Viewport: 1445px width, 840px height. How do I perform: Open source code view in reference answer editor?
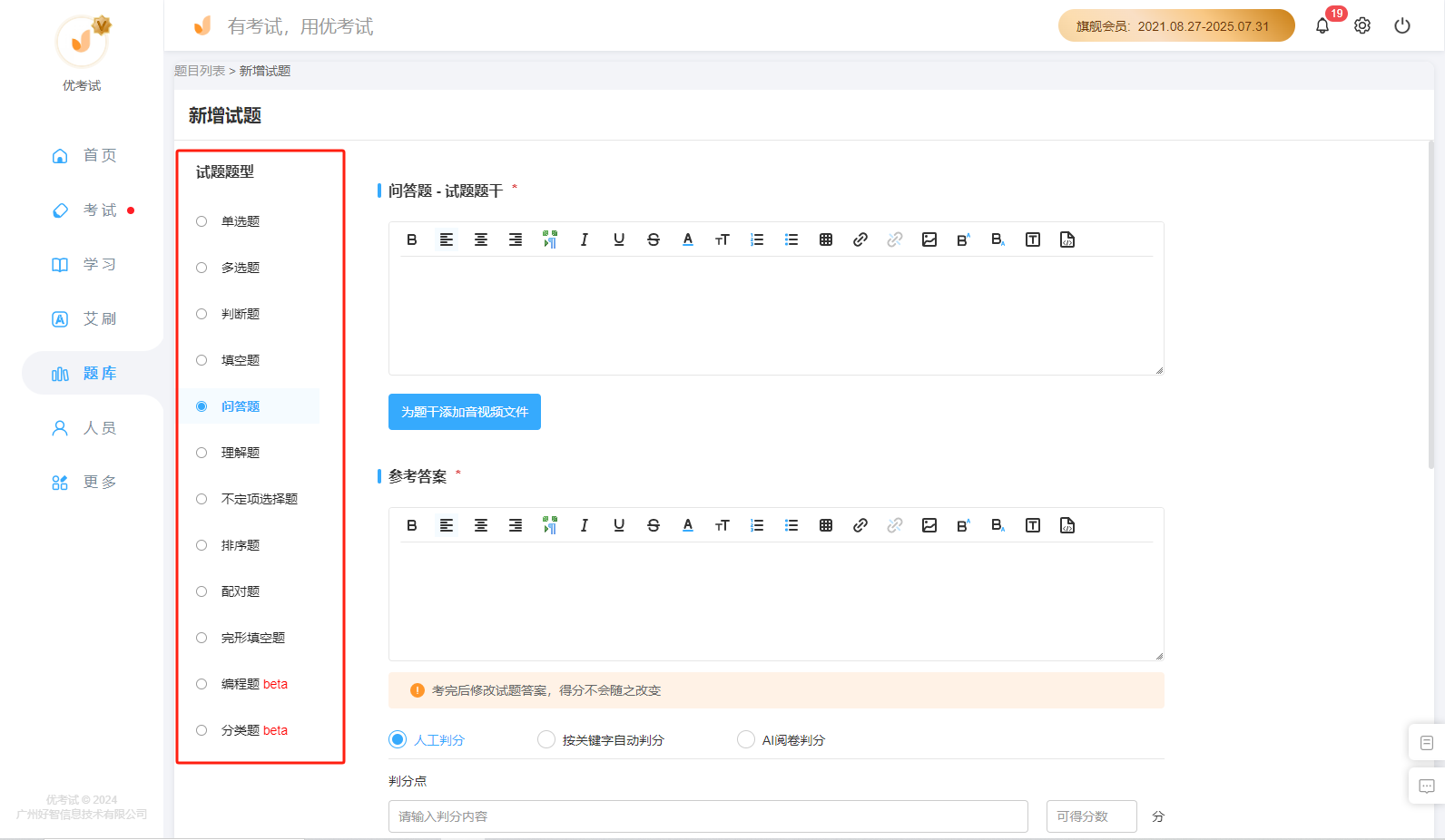1067,525
